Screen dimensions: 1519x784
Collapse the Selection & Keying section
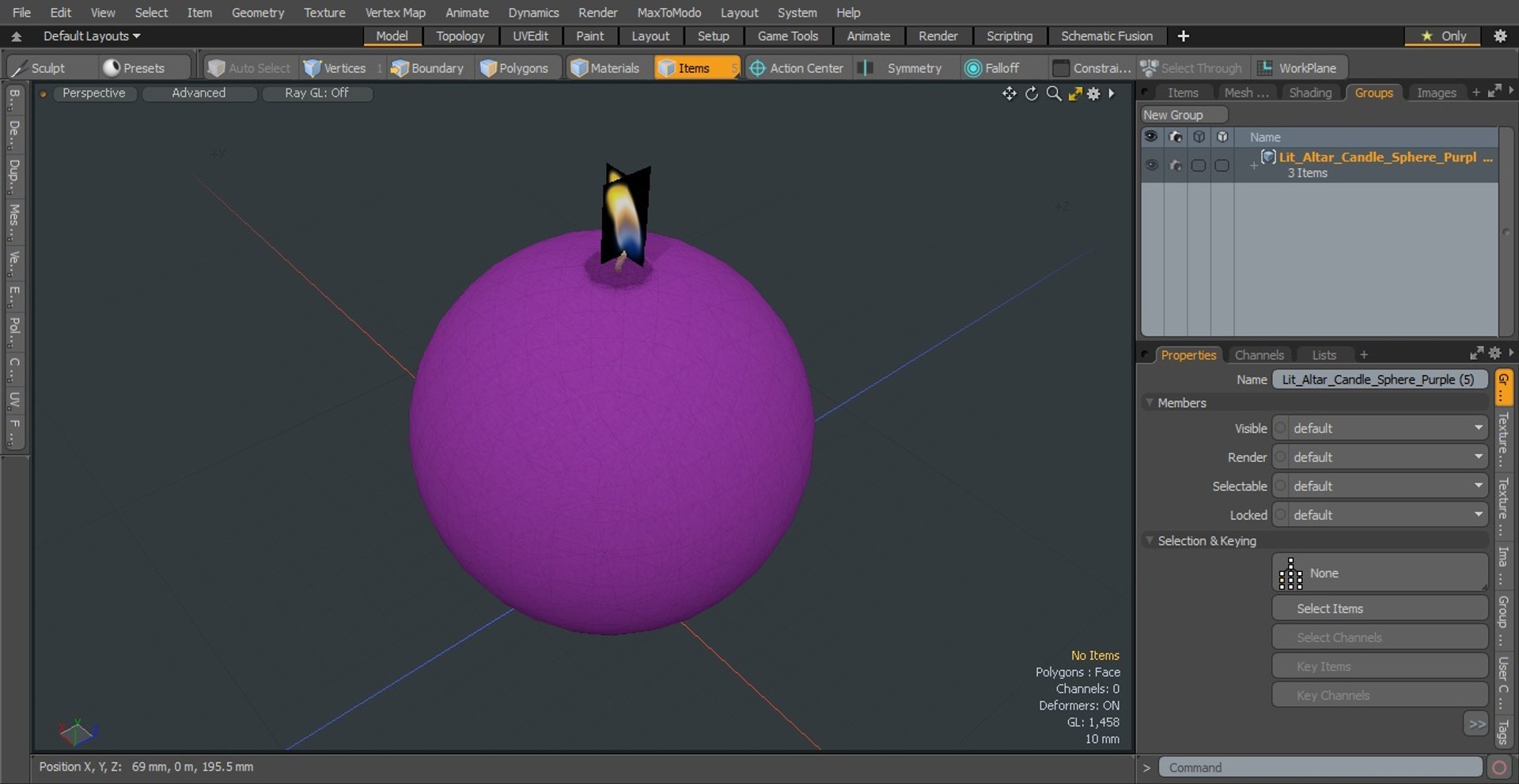pos(1150,540)
